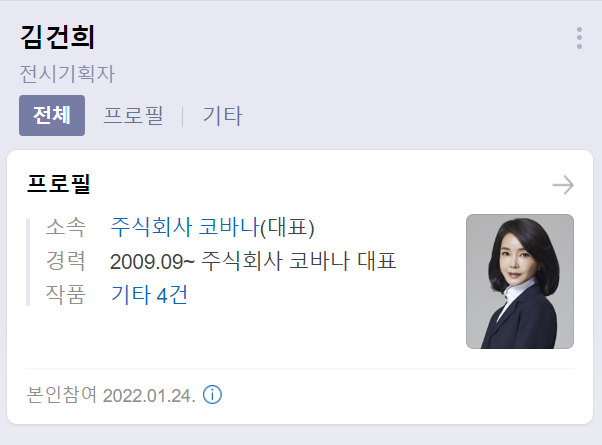
Task: Click the divider between 프로필 and 기타 tabs
Action: point(182,116)
